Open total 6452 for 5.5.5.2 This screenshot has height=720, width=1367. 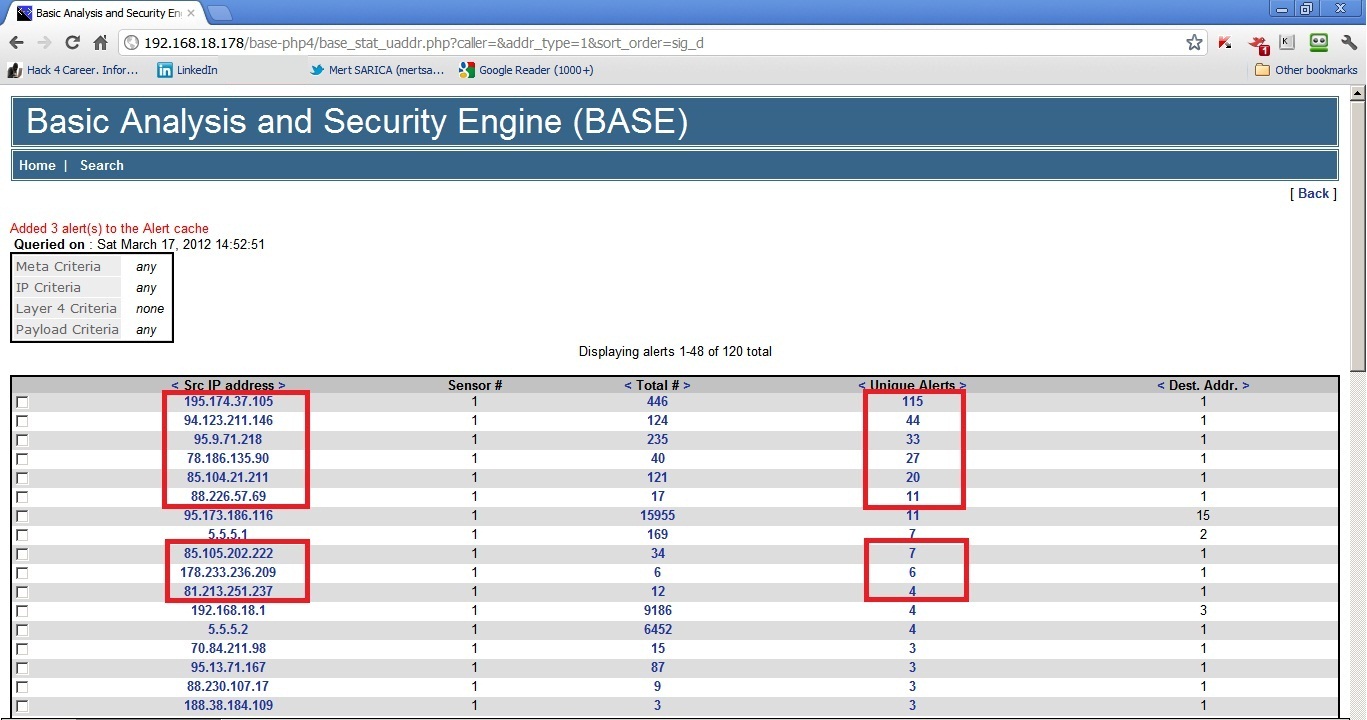click(657, 629)
